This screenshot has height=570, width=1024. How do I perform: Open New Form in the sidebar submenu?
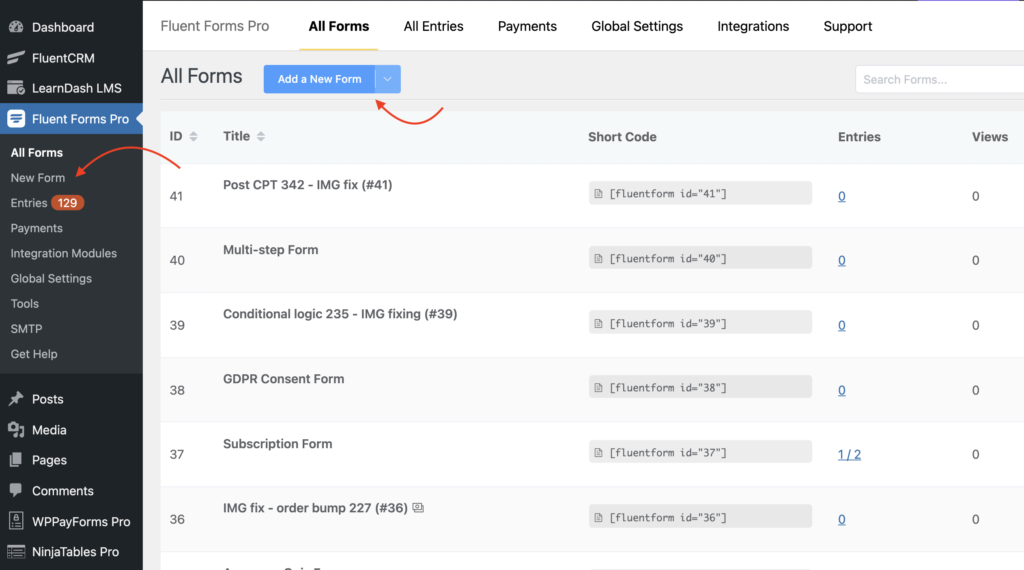click(38, 178)
